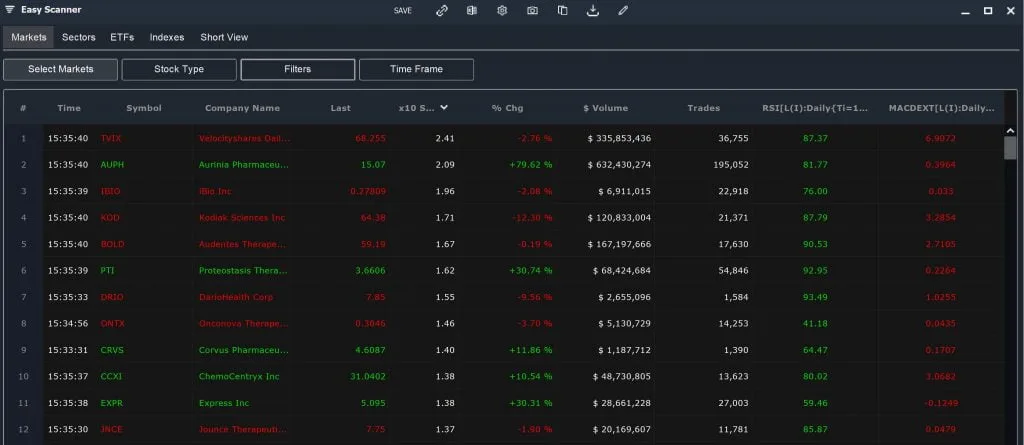Image resolution: width=1024 pixels, height=445 pixels.
Task: Click the +30.74 % change cell
Action: tap(530, 271)
